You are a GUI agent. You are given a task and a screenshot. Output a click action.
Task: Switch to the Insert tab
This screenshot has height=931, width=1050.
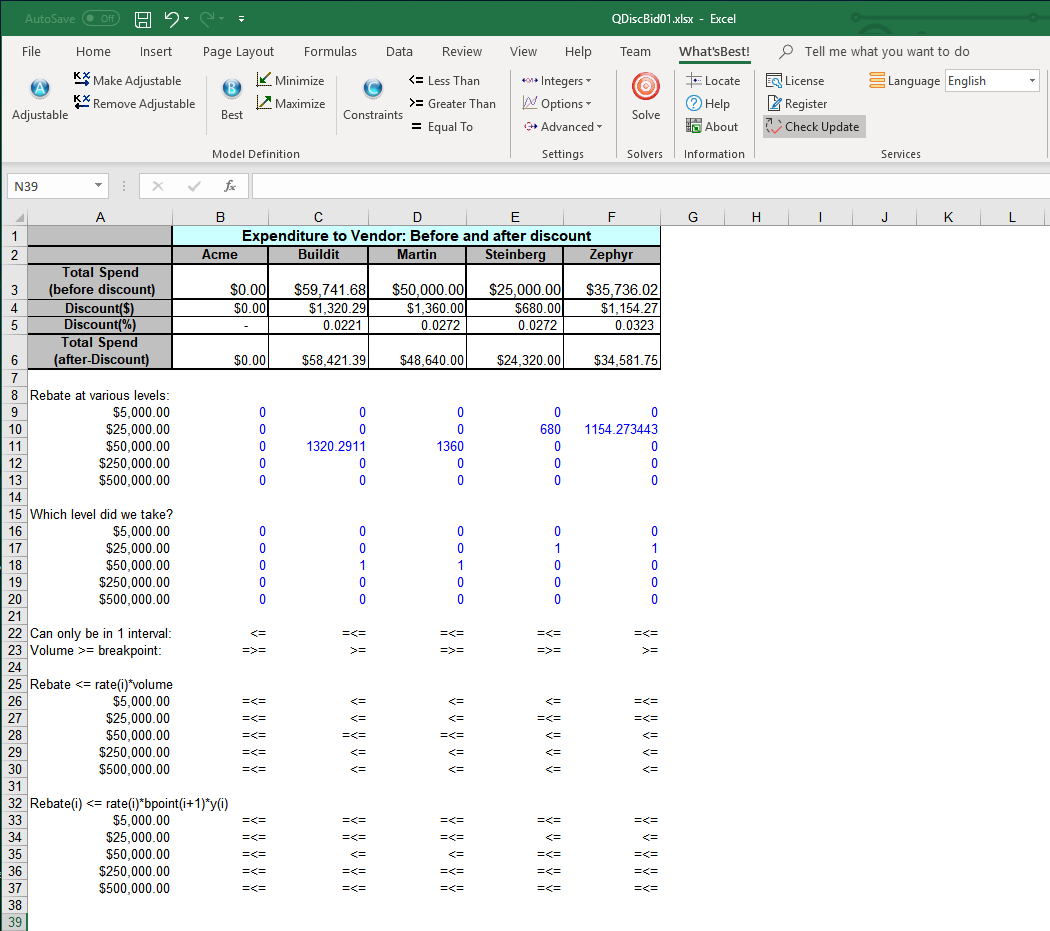(155, 52)
